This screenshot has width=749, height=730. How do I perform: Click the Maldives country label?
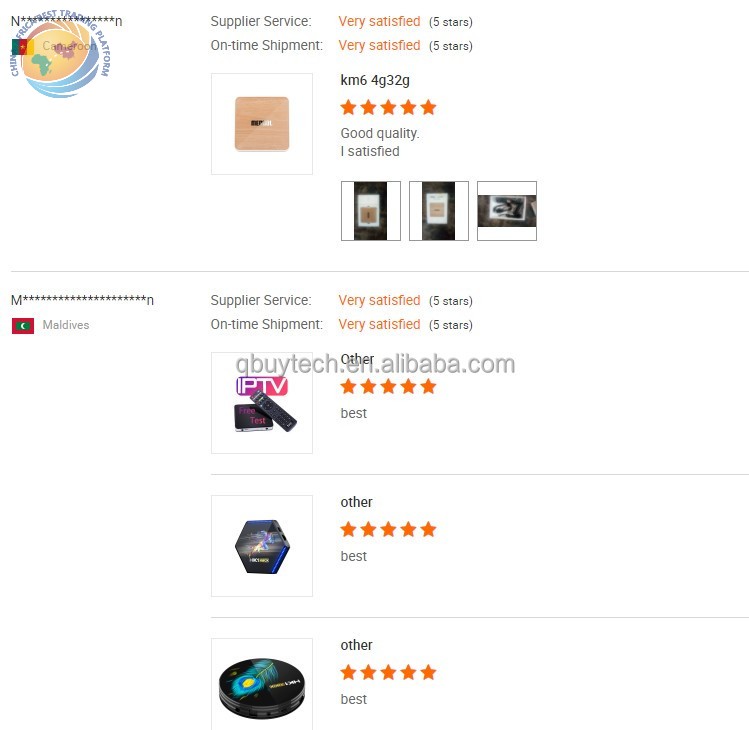pos(66,325)
